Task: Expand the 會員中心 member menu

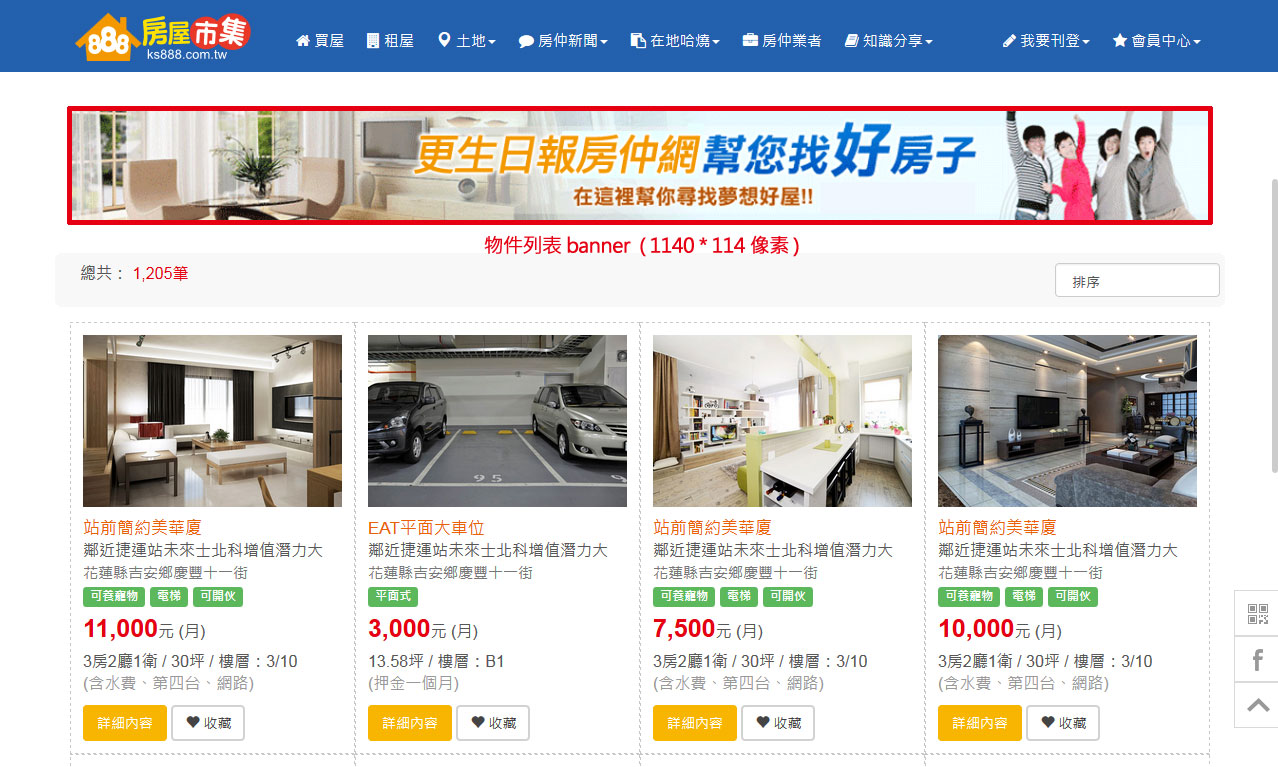Action: (1156, 41)
